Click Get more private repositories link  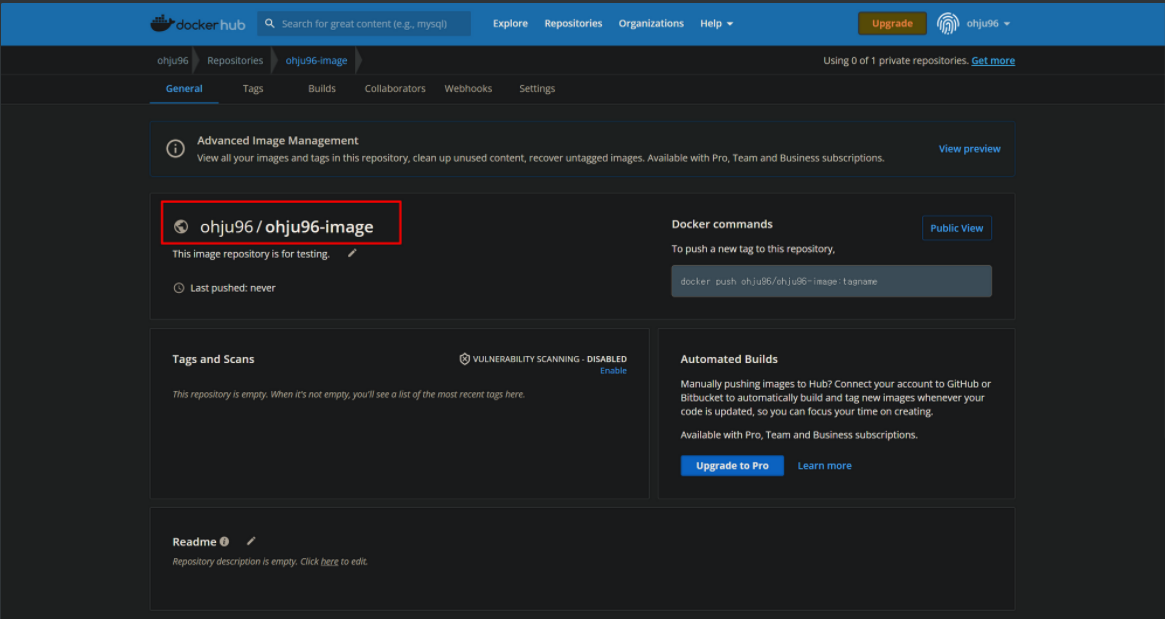(993, 60)
